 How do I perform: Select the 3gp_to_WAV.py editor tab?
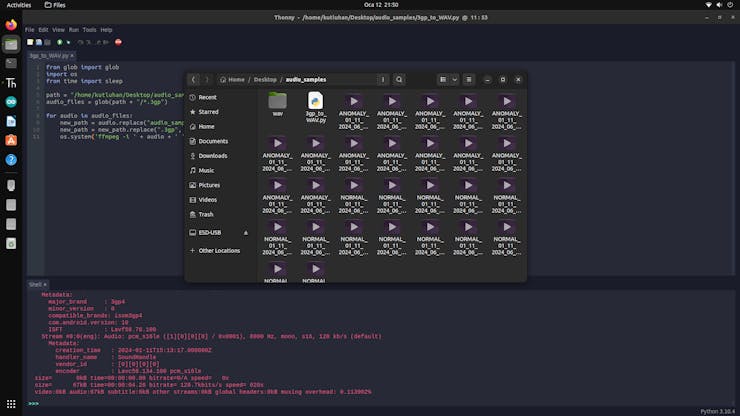pos(48,55)
